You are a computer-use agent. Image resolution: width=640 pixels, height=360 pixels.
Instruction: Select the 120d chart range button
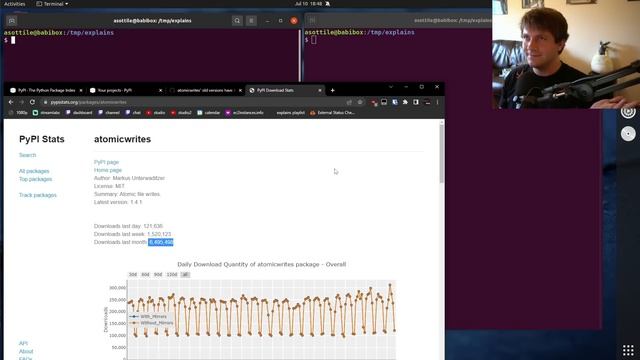[x=172, y=275]
